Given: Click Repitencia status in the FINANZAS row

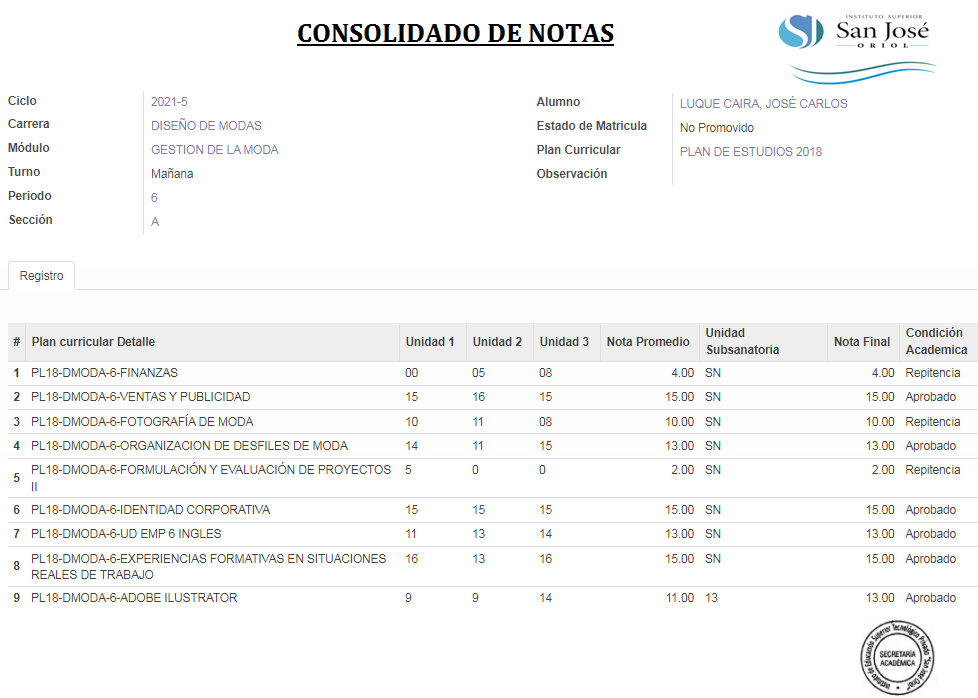Looking at the screenshot, I should [x=932, y=373].
